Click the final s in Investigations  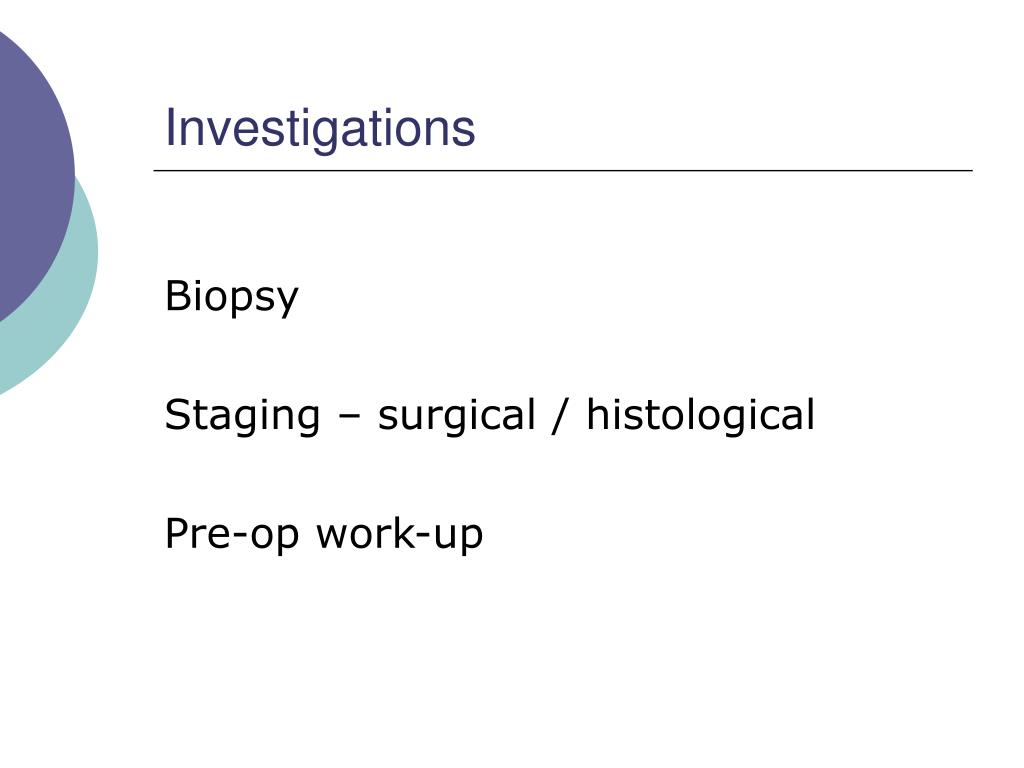click(464, 133)
